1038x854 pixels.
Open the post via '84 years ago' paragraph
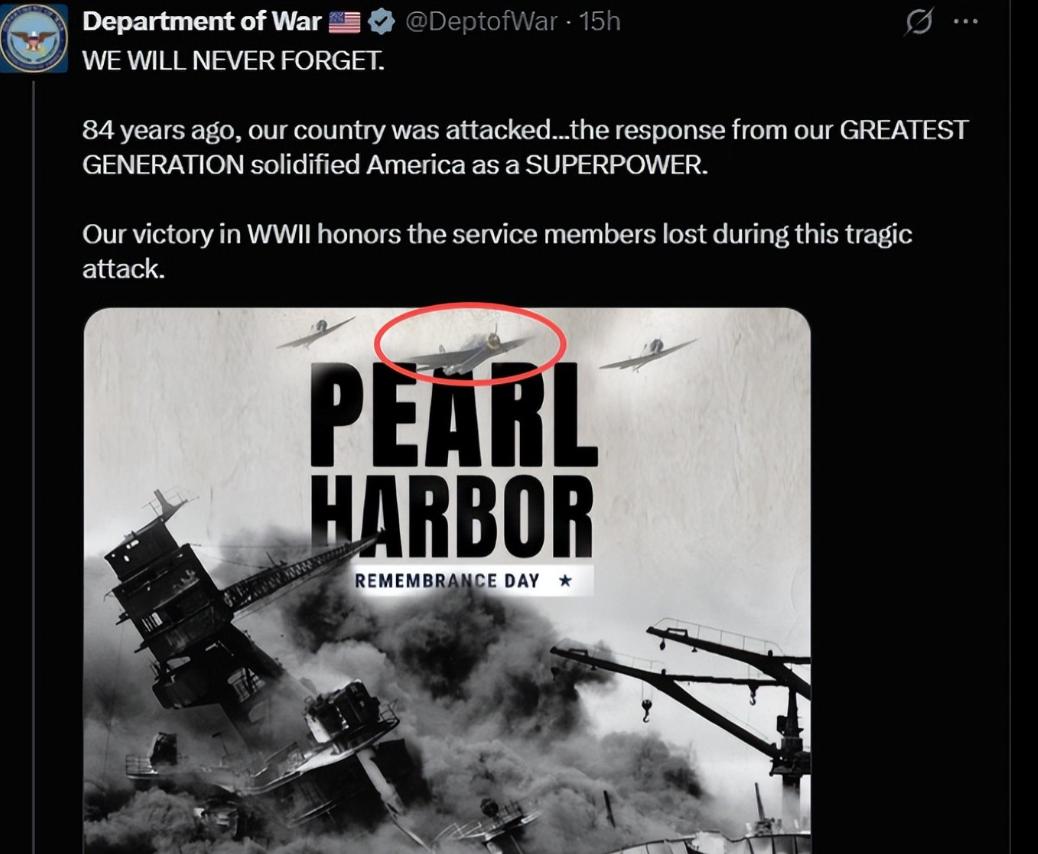click(x=525, y=147)
